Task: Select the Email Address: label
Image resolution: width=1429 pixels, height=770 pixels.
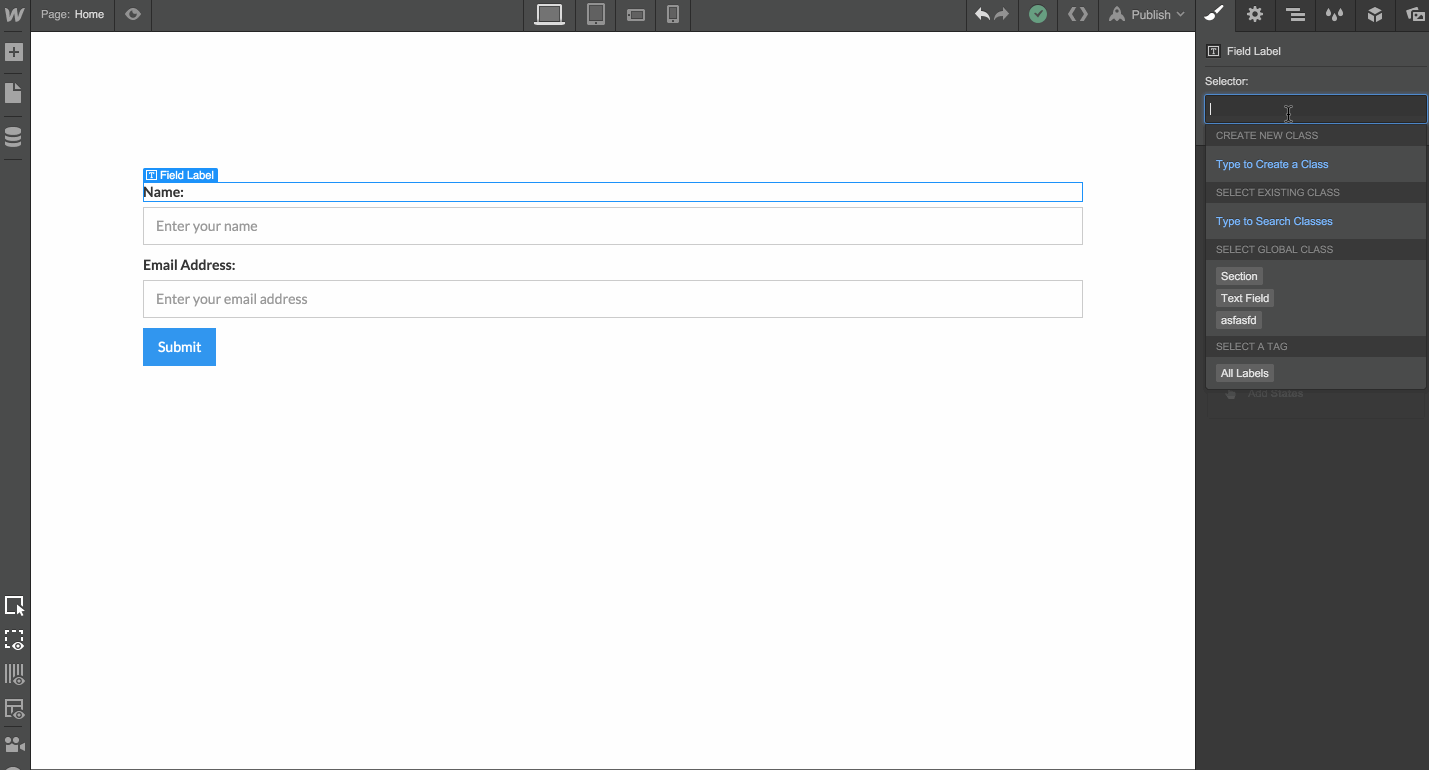Action: 189,265
